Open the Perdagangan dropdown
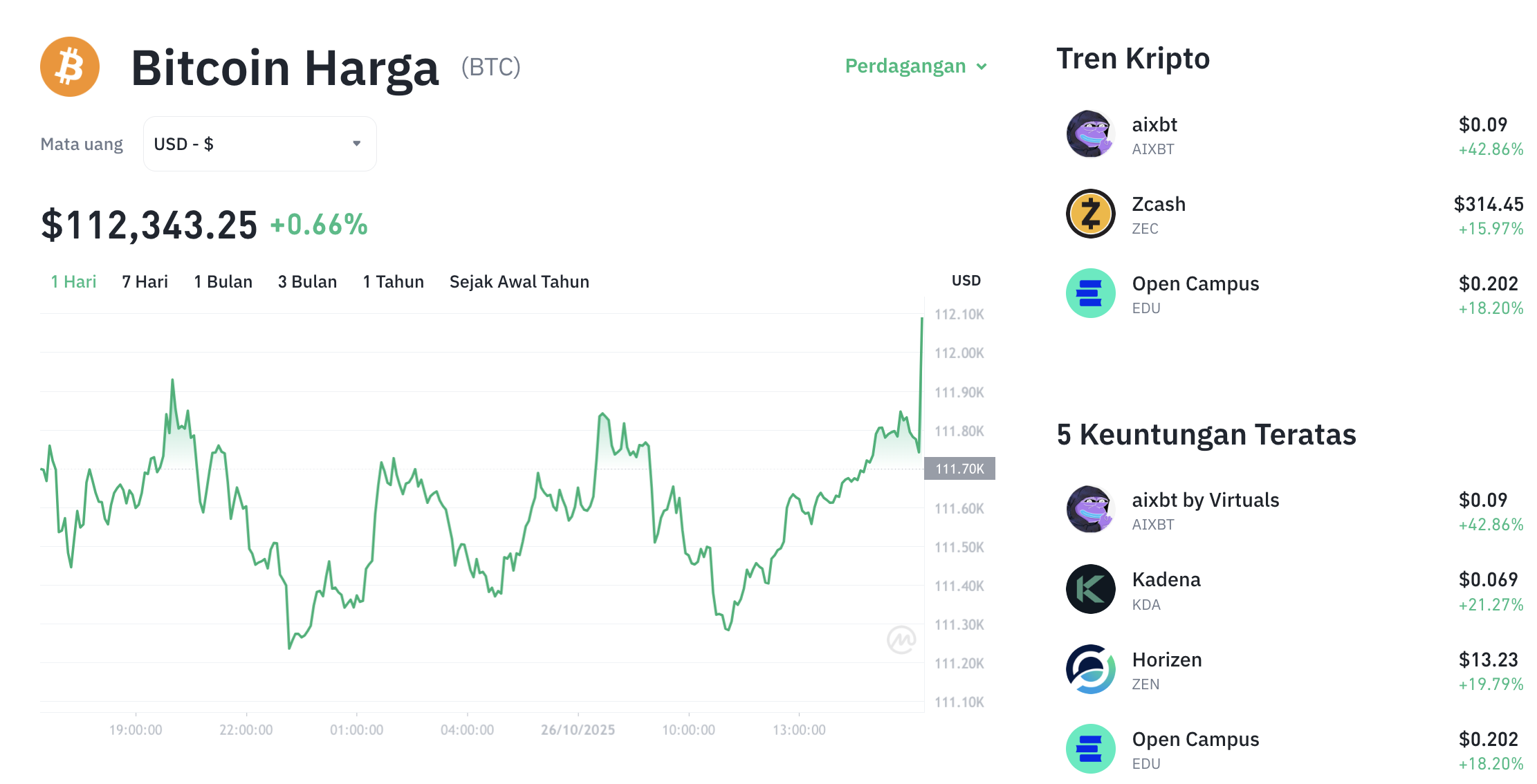This screenshot has height=784, width=1537. (915, 66)
